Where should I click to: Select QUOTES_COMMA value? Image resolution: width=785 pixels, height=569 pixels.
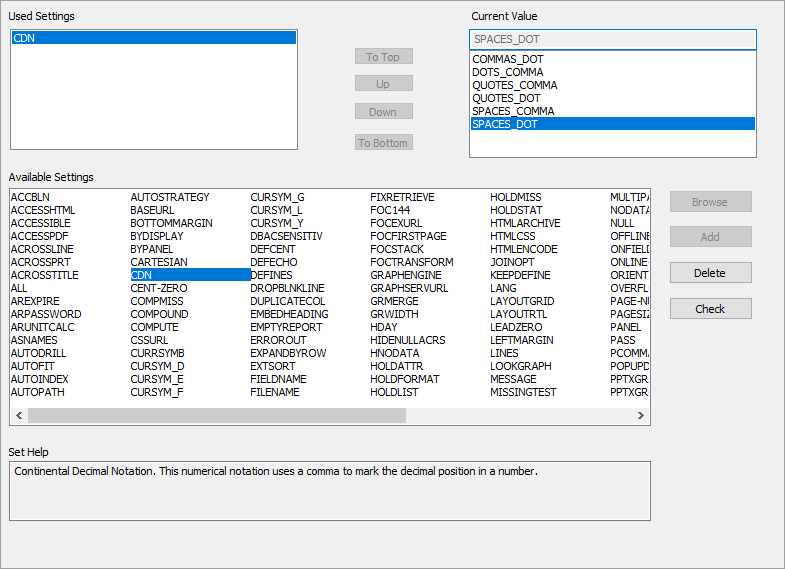[515, 85]
